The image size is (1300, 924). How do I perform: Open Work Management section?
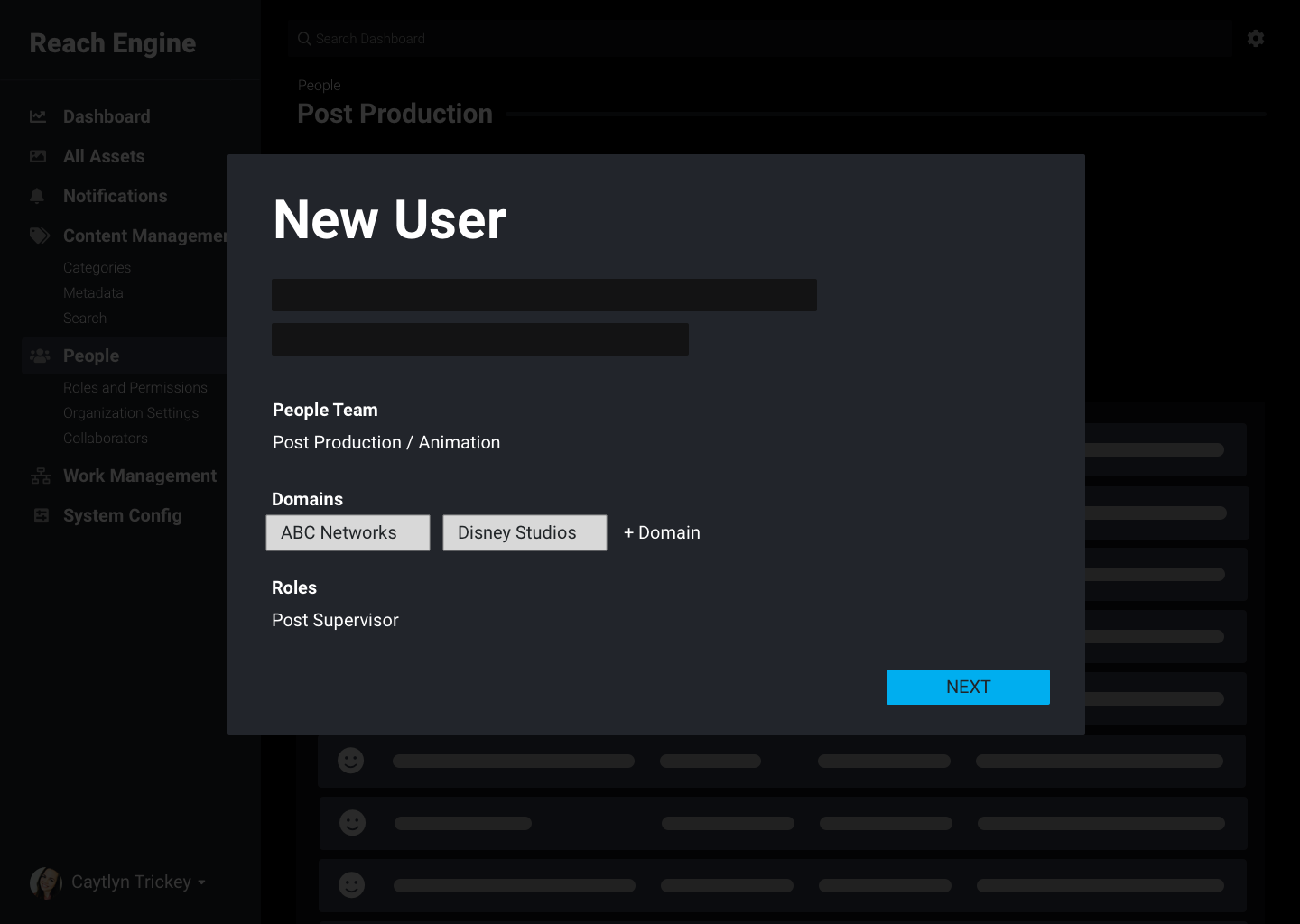pos(140,476)
